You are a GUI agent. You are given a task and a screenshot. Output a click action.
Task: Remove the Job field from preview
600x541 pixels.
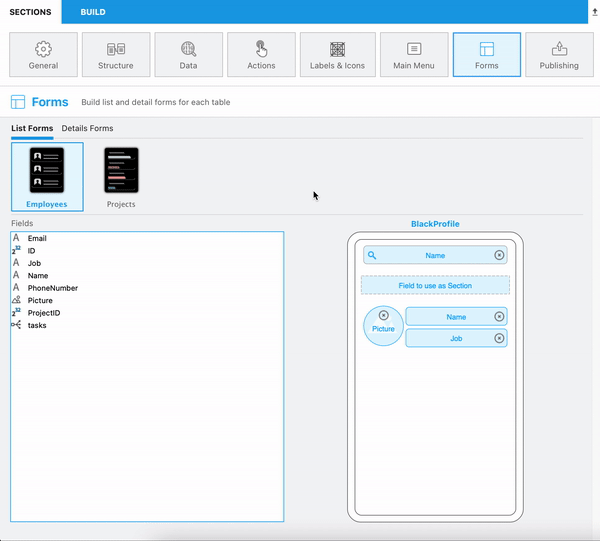(x=499, y=338)
